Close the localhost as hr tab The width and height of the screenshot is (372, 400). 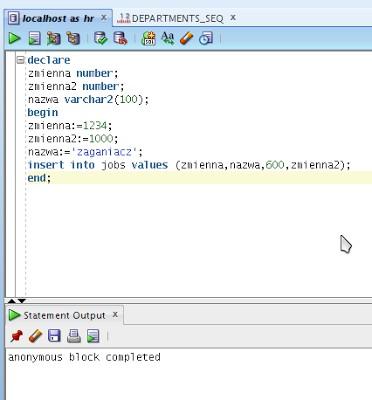tap(104, 17)
